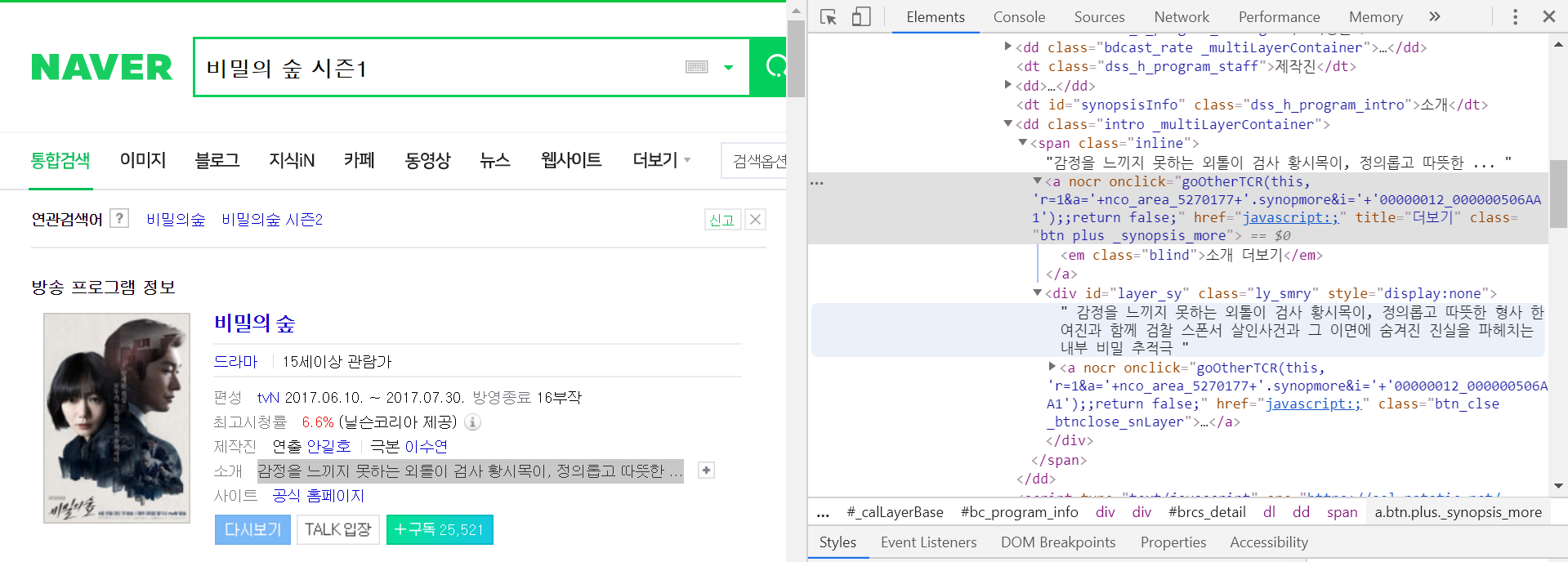
Task: Collapse the dd class intro node
Action: 1008,123
